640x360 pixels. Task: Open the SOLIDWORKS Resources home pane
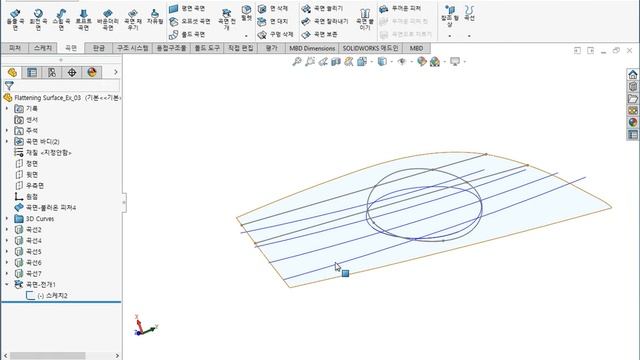(x=633, y=74)
